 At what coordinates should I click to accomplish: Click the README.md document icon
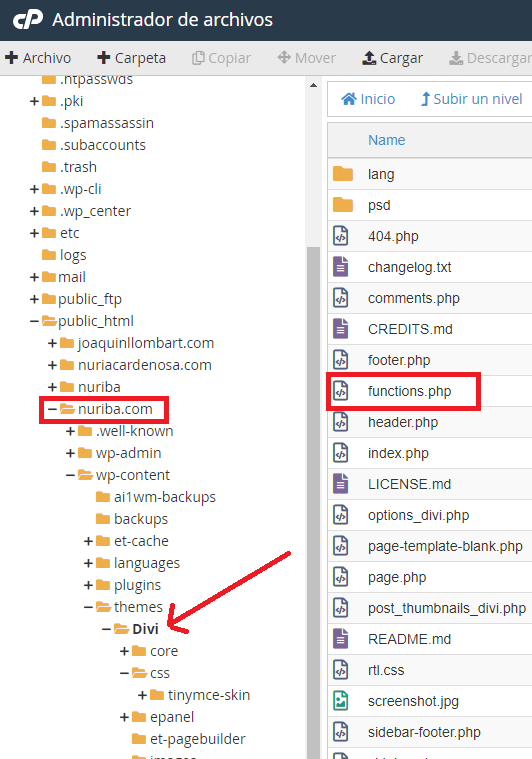(x=341, y=638)
